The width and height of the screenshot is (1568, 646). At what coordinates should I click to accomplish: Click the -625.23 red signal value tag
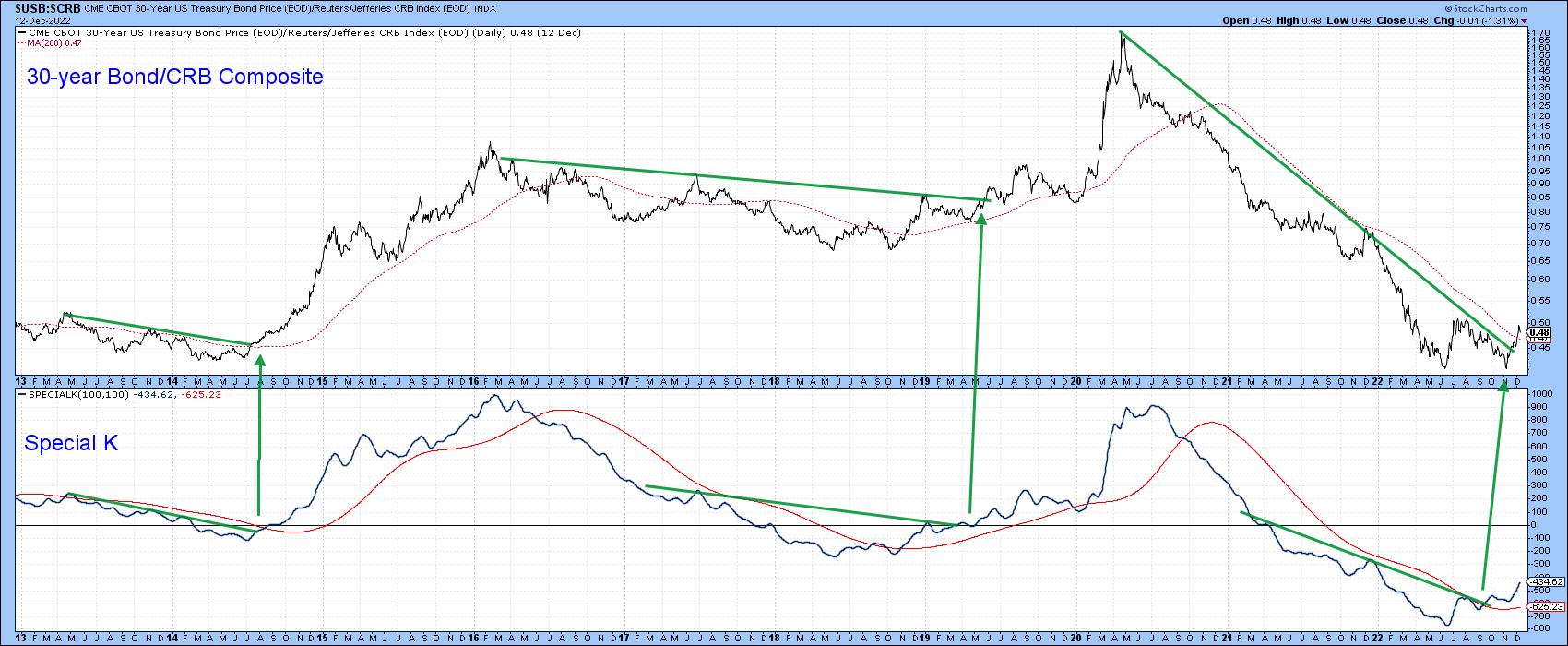pyautogui.click(x=1542, y=606)
